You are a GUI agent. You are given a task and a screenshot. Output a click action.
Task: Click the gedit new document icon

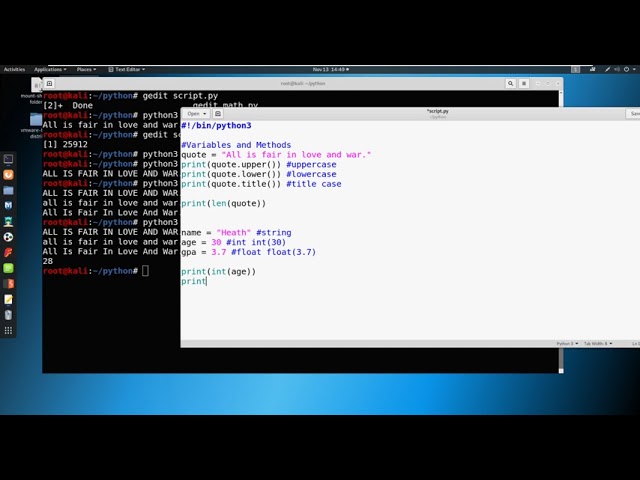218,113
